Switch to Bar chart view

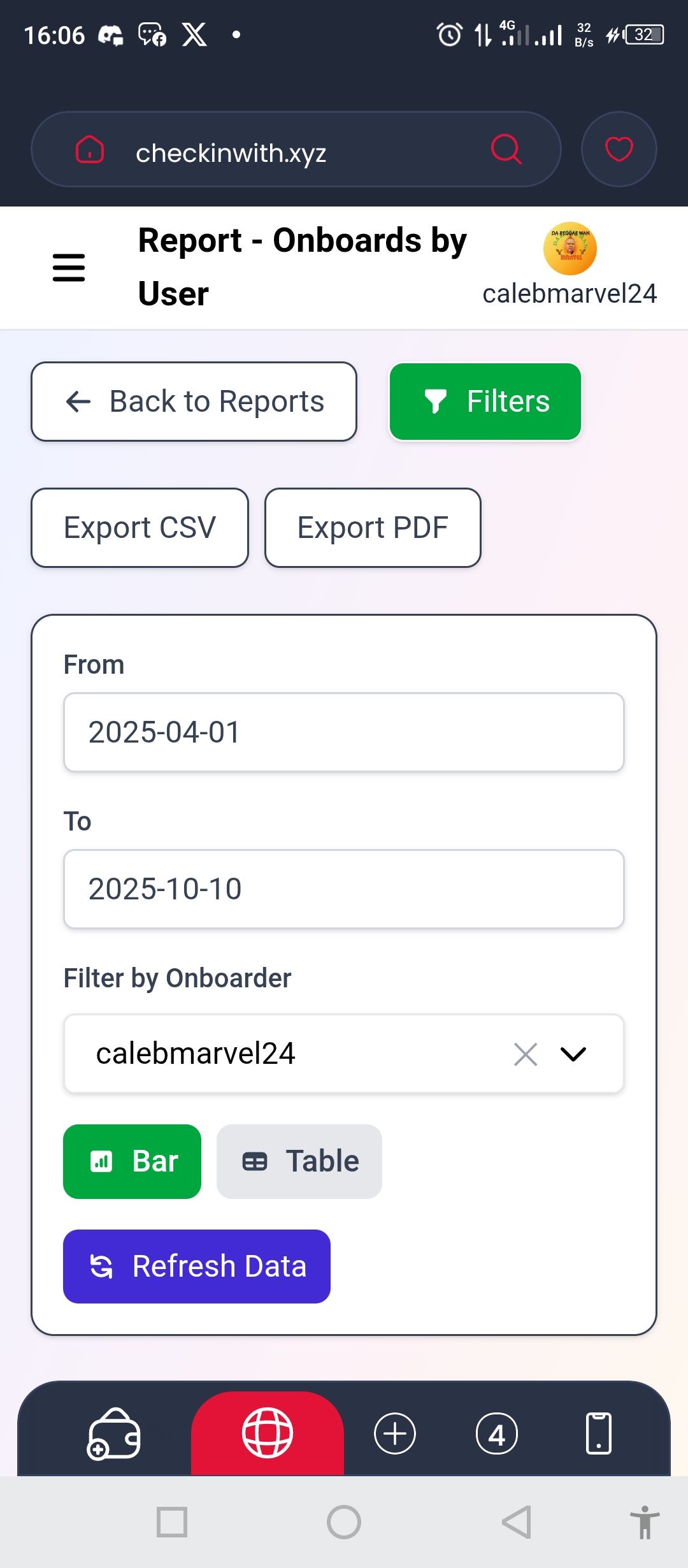[x=133, y=1161]
